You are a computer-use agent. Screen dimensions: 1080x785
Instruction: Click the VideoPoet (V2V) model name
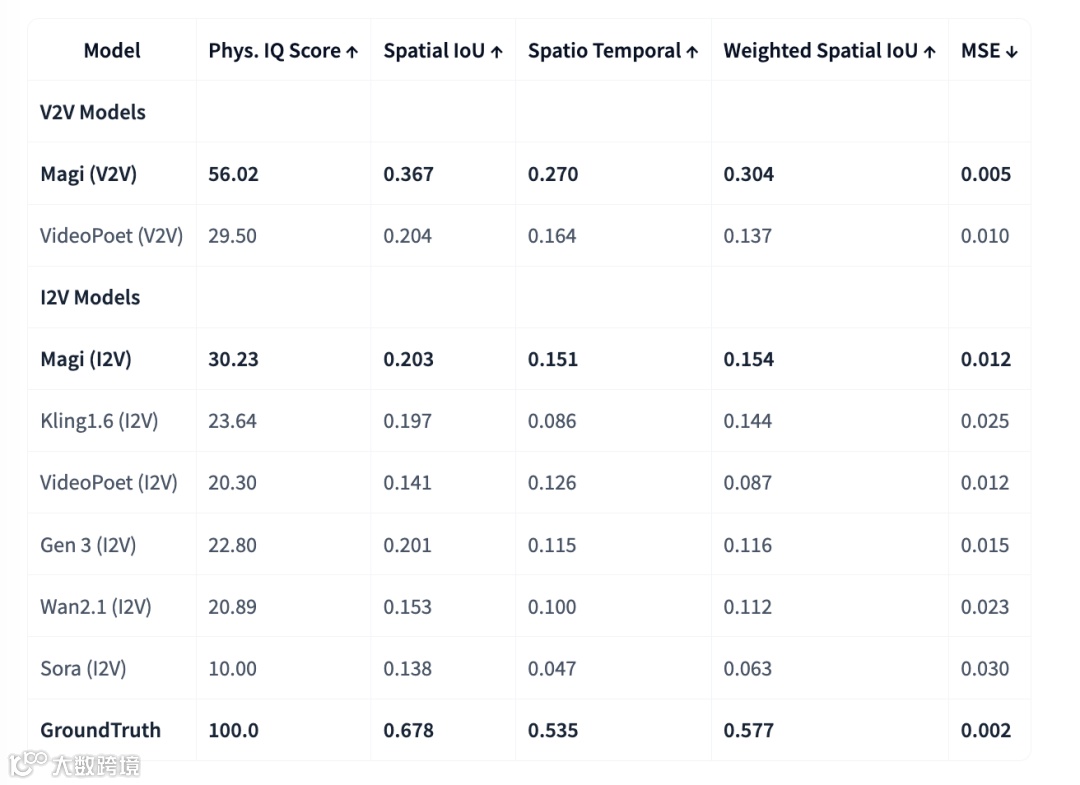[111, 236]
